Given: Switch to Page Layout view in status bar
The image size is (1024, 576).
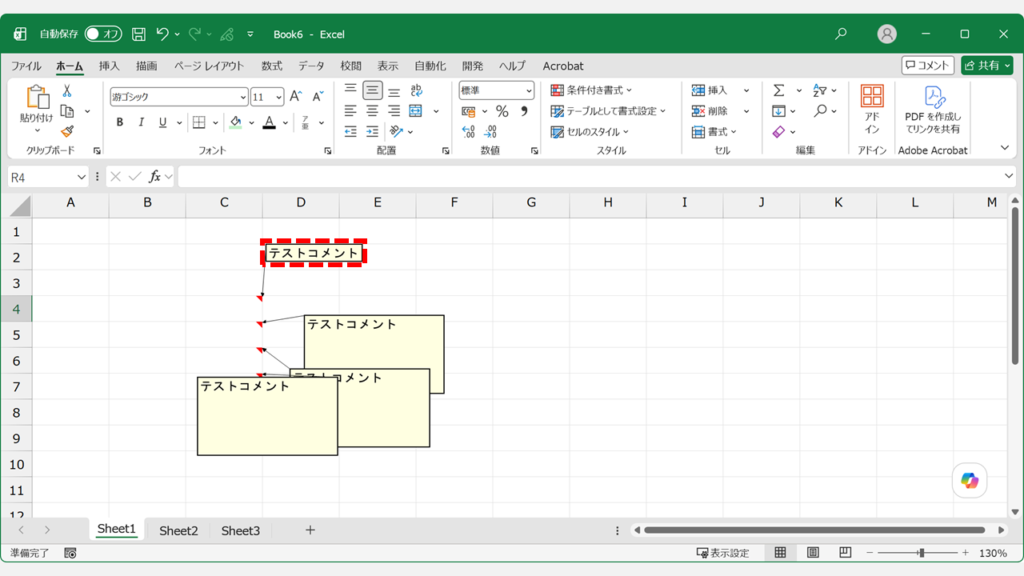Looking at the screenshot, I should tap(813, 553).
